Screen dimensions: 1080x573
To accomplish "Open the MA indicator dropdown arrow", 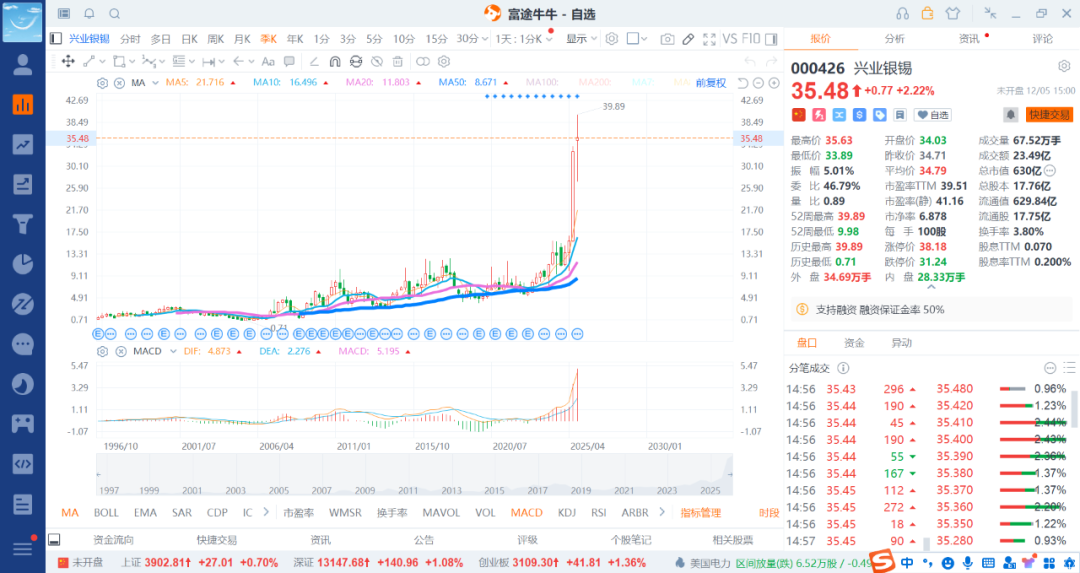I will (x=155, y=83).
